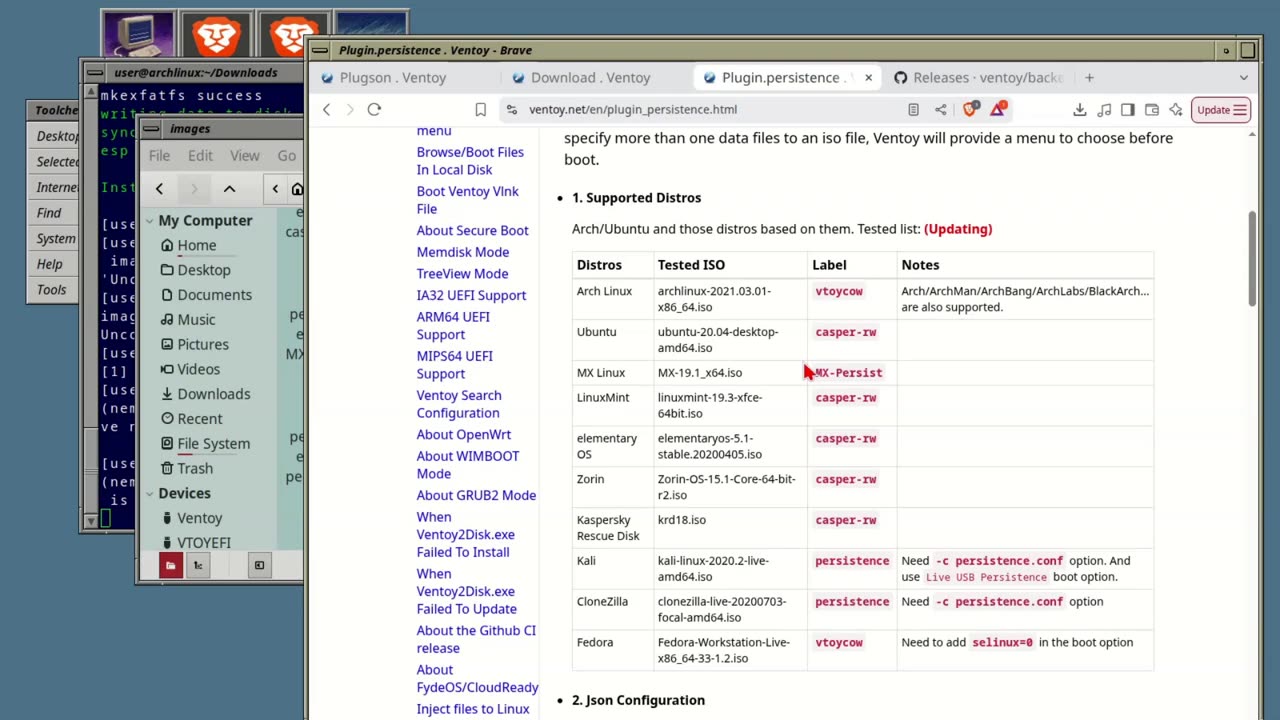The image size is (1280, 720).
Task: Go back in Brave browser
Action: [326, 109]
